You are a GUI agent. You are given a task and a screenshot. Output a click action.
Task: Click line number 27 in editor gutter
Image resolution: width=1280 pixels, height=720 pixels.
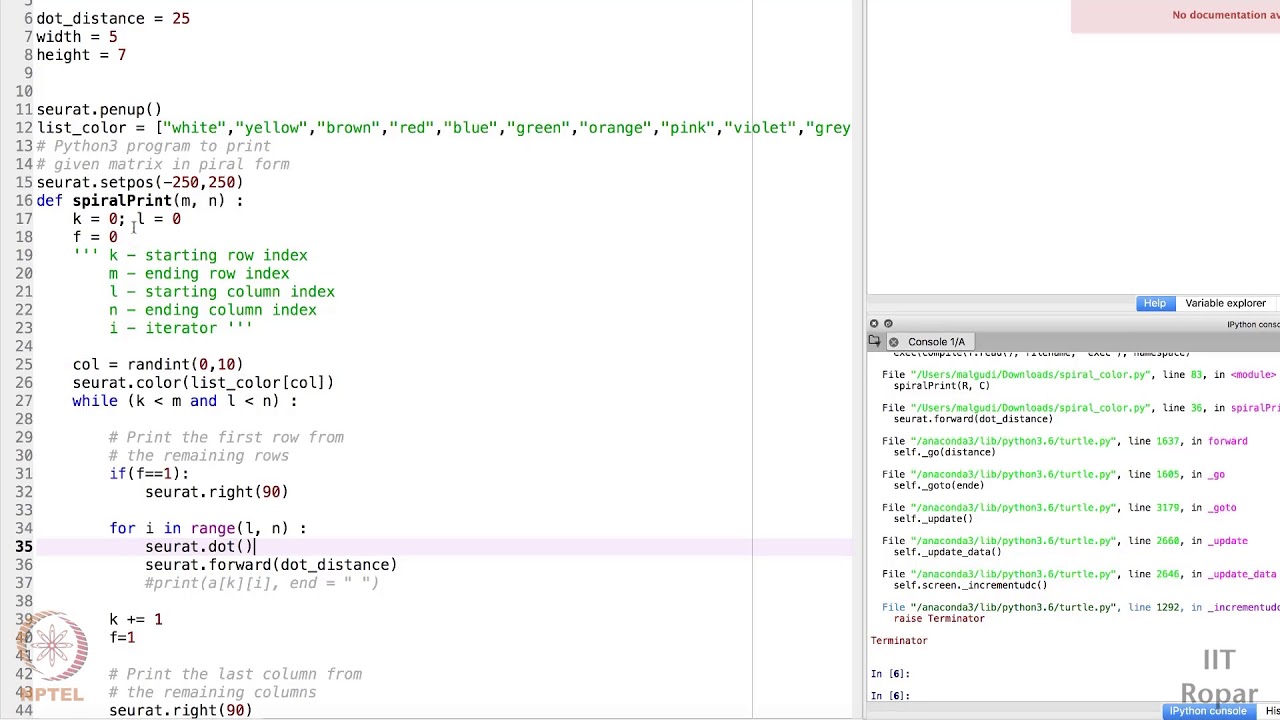(23, 401)
